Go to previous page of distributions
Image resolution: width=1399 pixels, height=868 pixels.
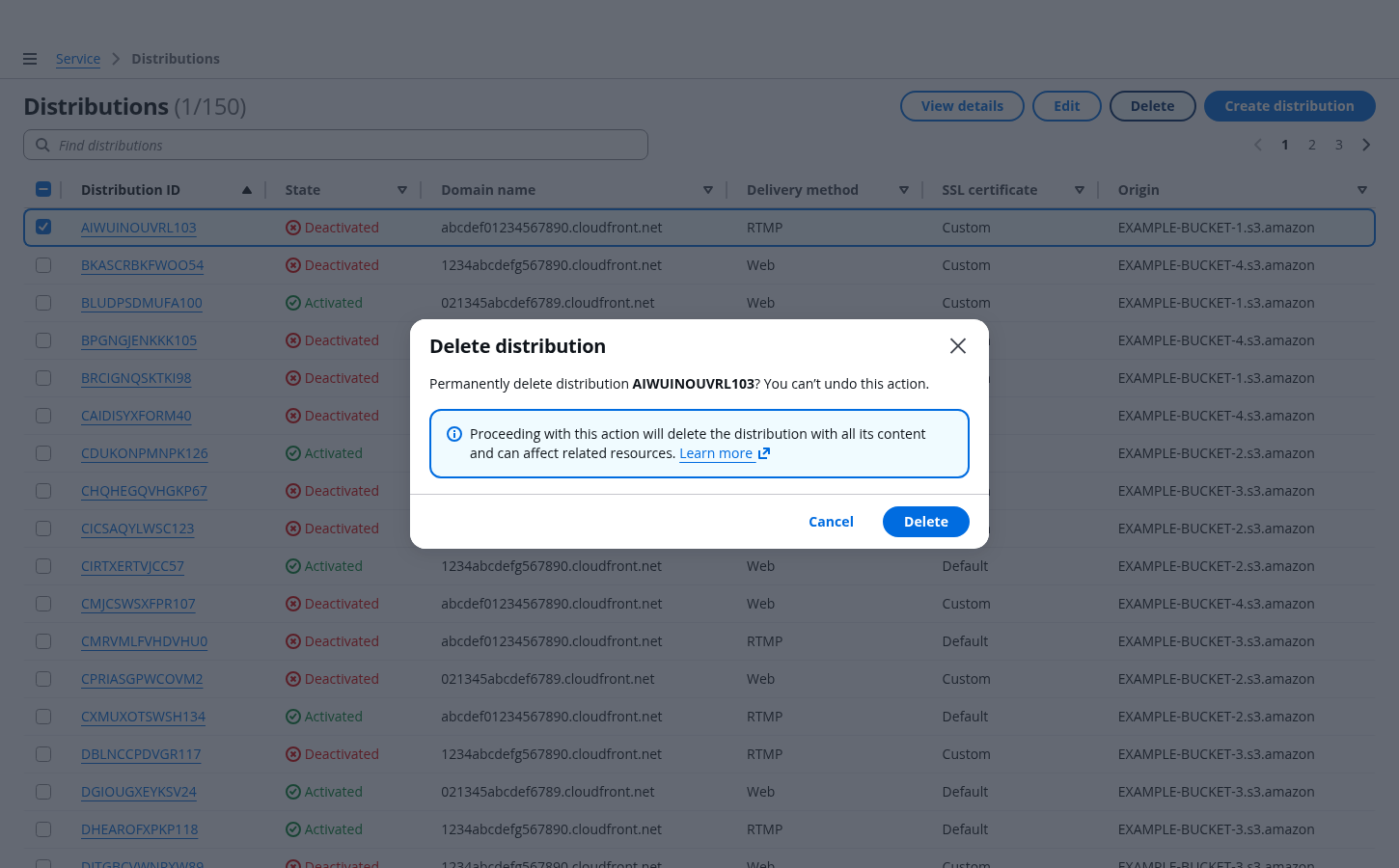(x=1257, y=145)
